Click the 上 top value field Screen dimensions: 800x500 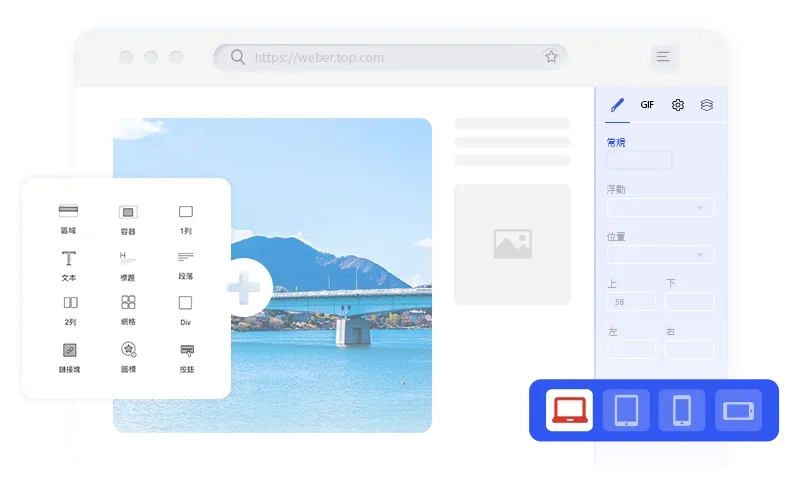631,301
